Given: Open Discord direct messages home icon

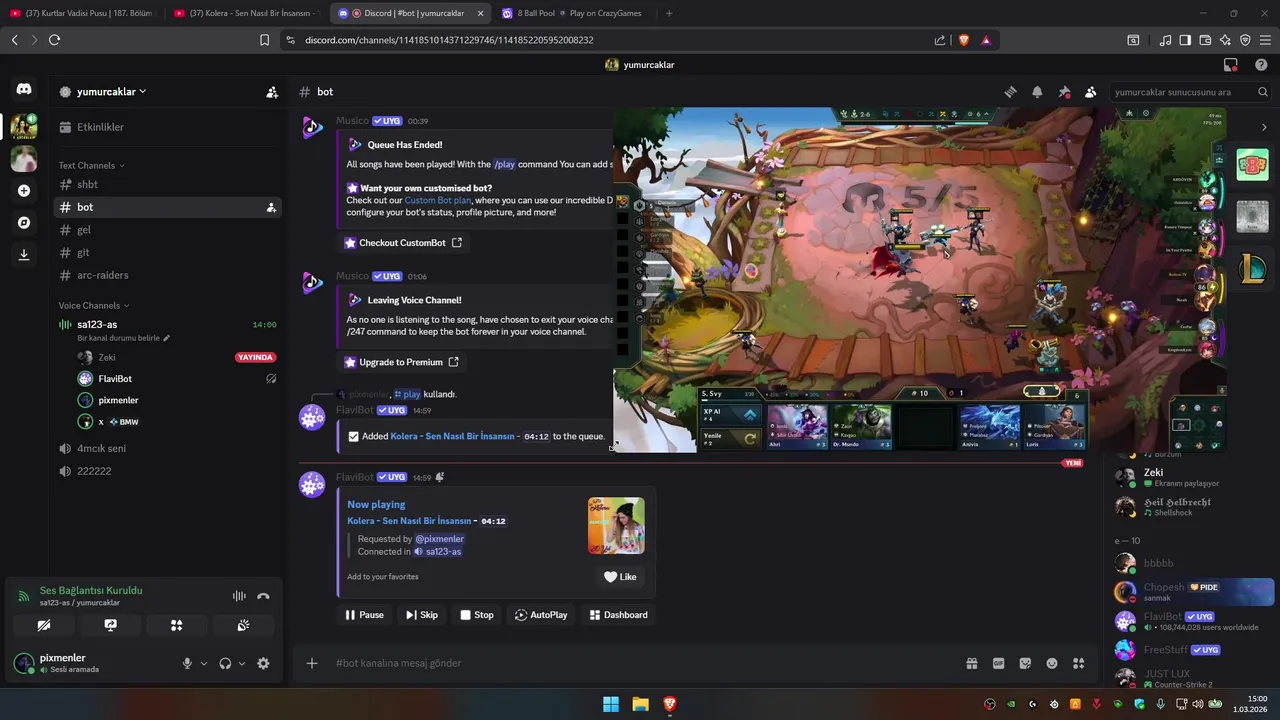Looking at the screenshot, I should tap(24, 89).
